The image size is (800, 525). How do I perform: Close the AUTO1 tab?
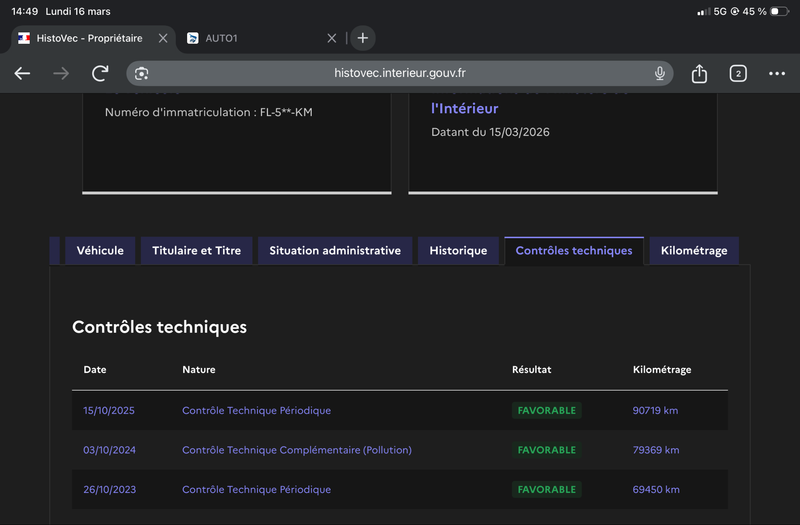pyautogui.click(x=332, y=38)
